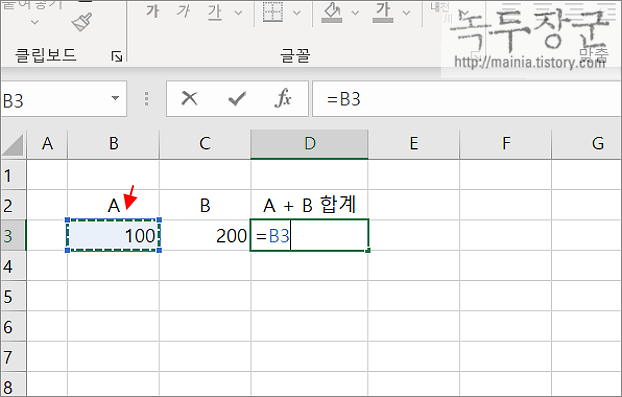Toggle italic formatting button
The height and width of the screenshot is (397, 622).
pyautogui.click(x=183, y=12)
